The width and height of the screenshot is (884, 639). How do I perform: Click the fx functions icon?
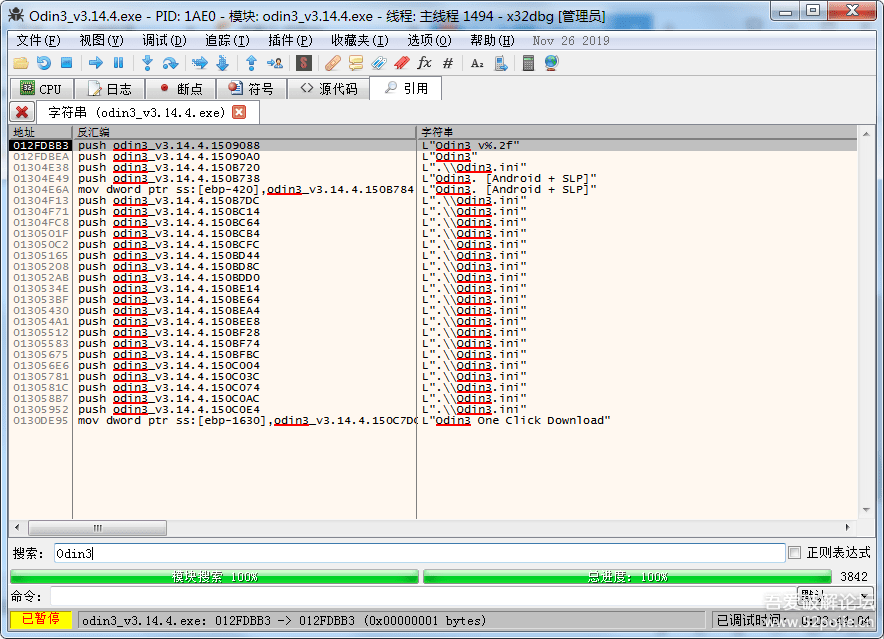click(x=424, y=63)
